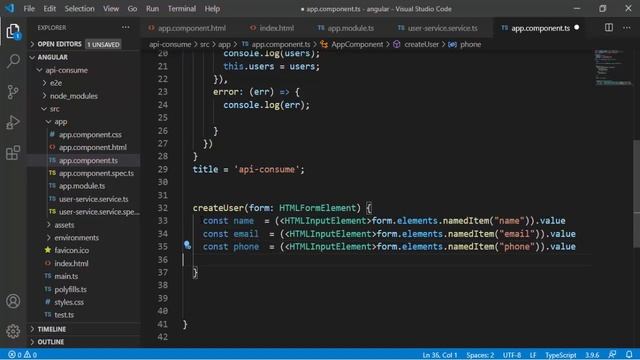The height and width of the screenshot is (360, 640).
Task: Open the File menu
Action: (29, 9)
